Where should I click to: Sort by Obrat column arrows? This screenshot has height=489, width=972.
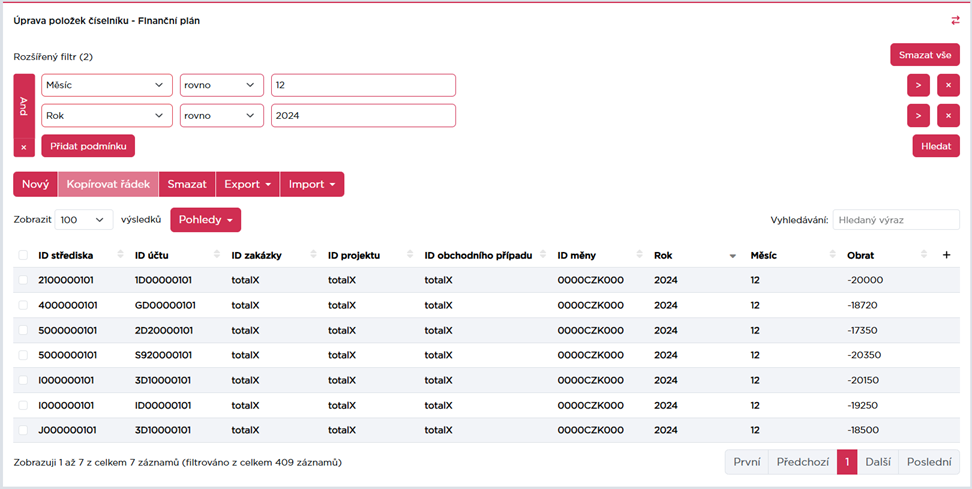[924, 255]
